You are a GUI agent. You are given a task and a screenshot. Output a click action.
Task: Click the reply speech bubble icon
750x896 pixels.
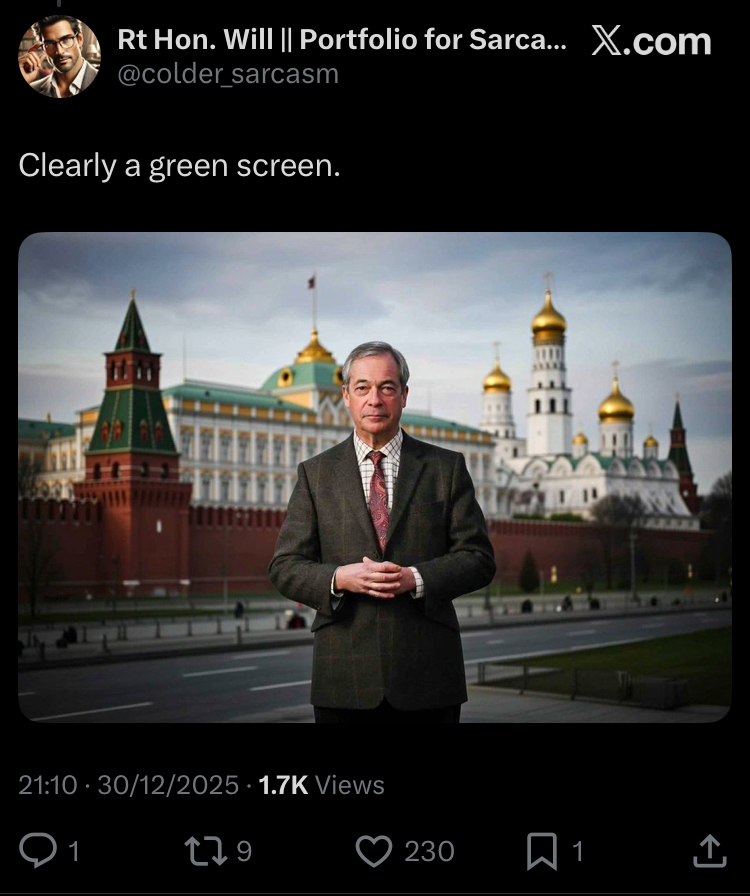coord(38,850)
